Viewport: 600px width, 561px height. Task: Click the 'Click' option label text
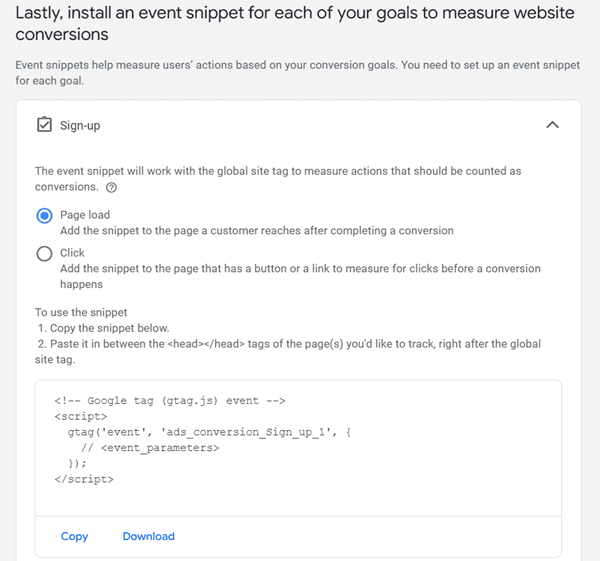pos(72,253)
